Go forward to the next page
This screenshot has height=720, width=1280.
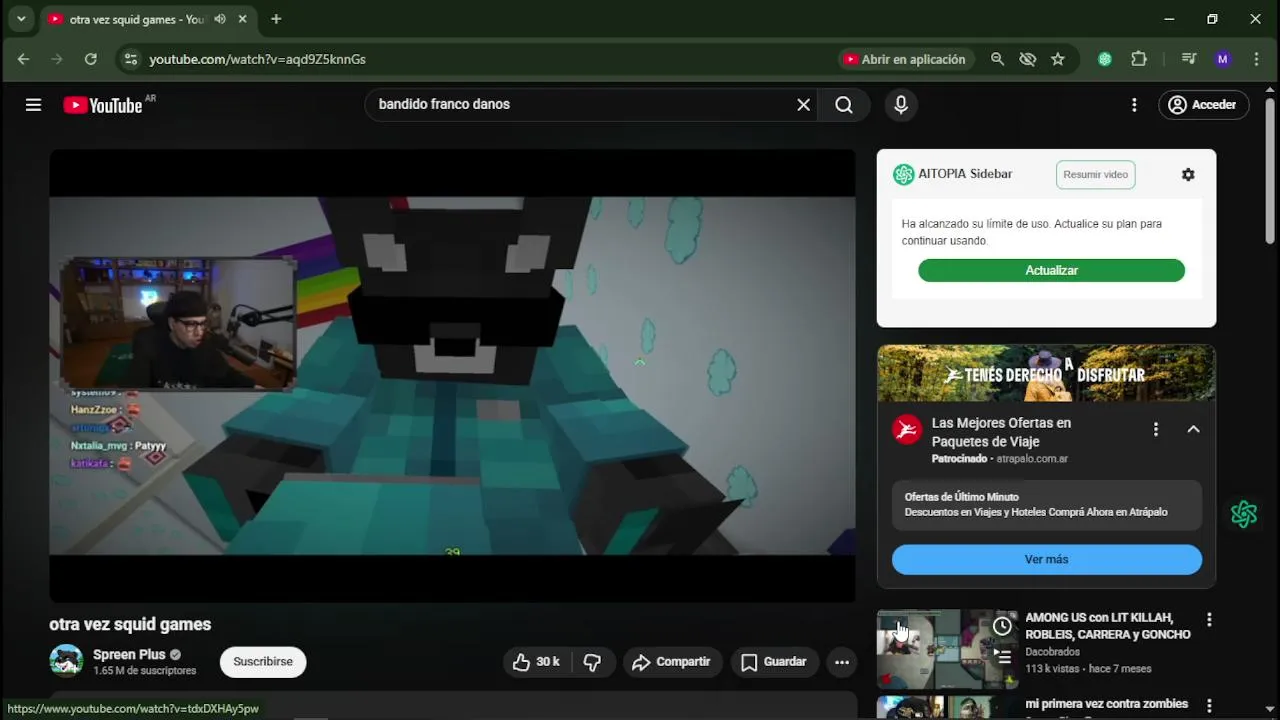coord(57,60)
